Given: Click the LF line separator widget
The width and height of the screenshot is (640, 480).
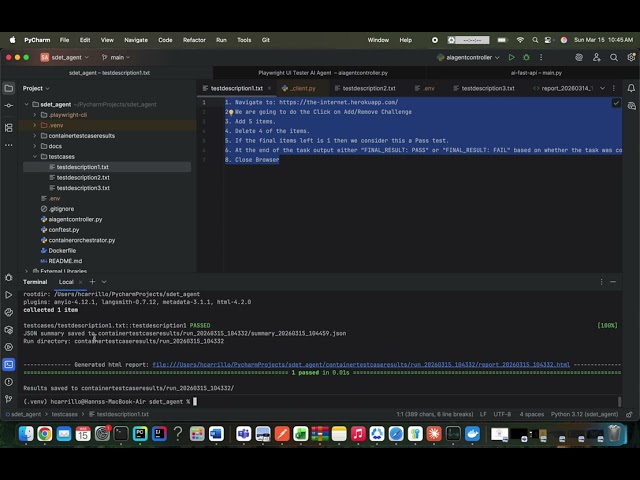Looking at the screenshot, I should tap(483, 414).
